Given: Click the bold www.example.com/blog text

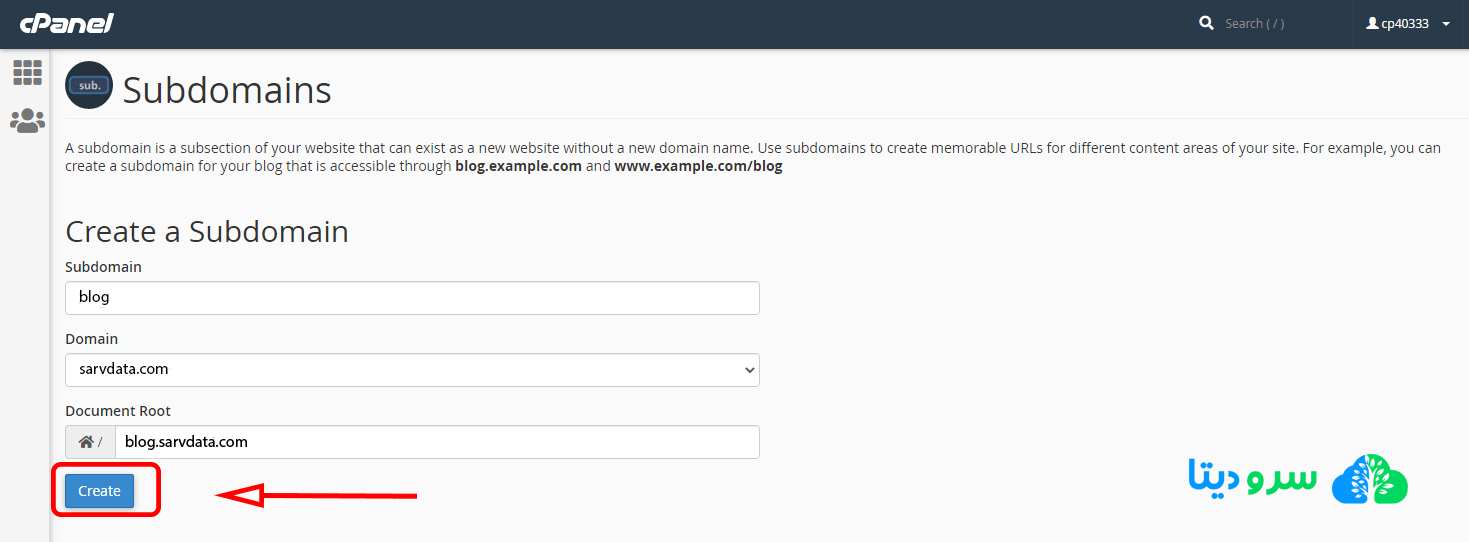Looking at the screenshot, I should (x=698, y=167).
